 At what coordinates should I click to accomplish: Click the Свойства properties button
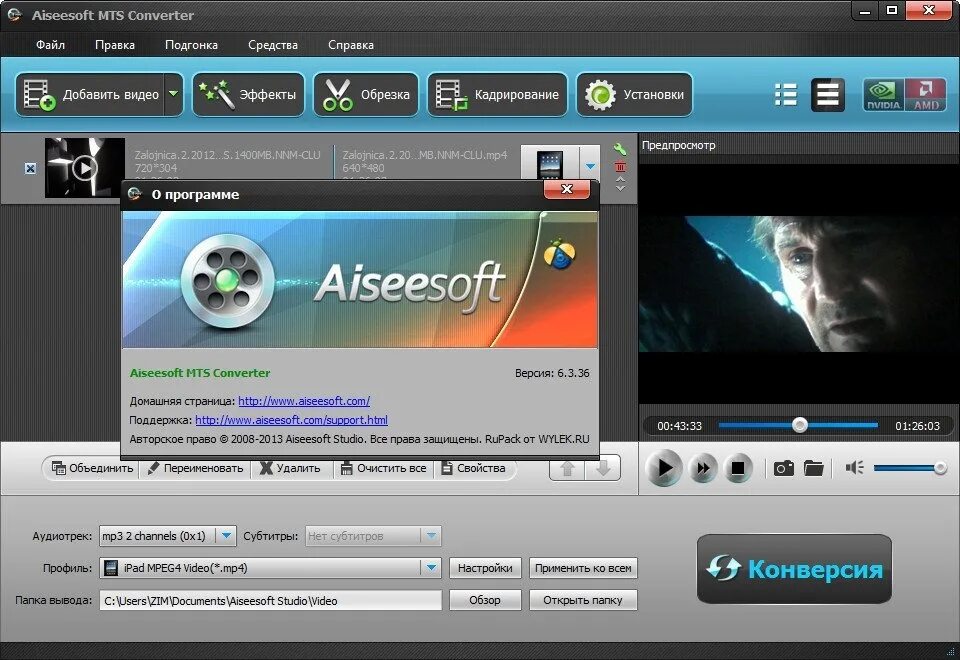[x=473, y=468]
